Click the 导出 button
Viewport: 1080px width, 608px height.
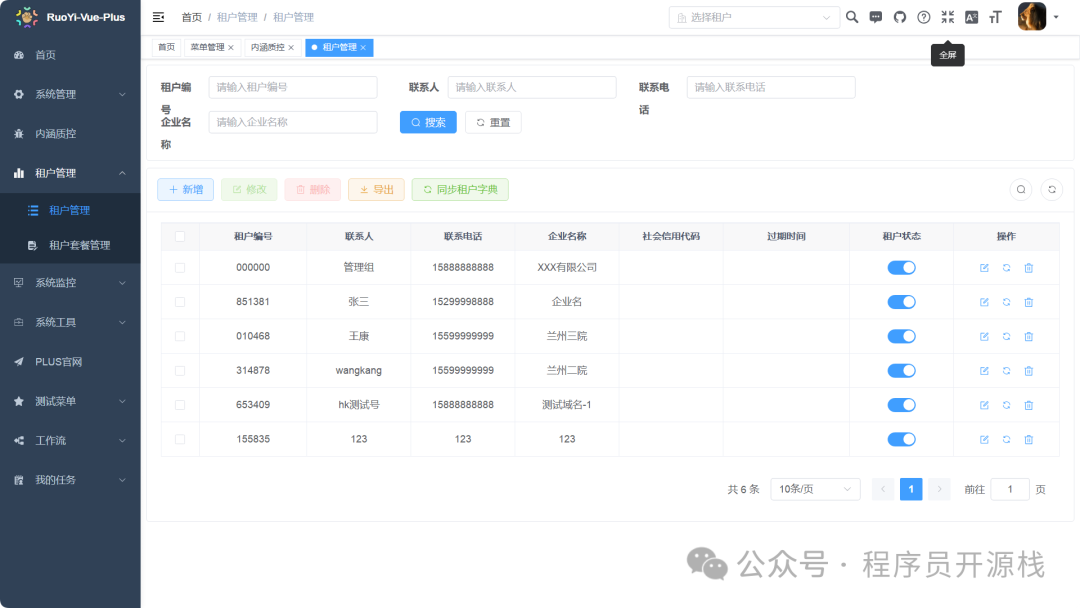pos(376,189)
